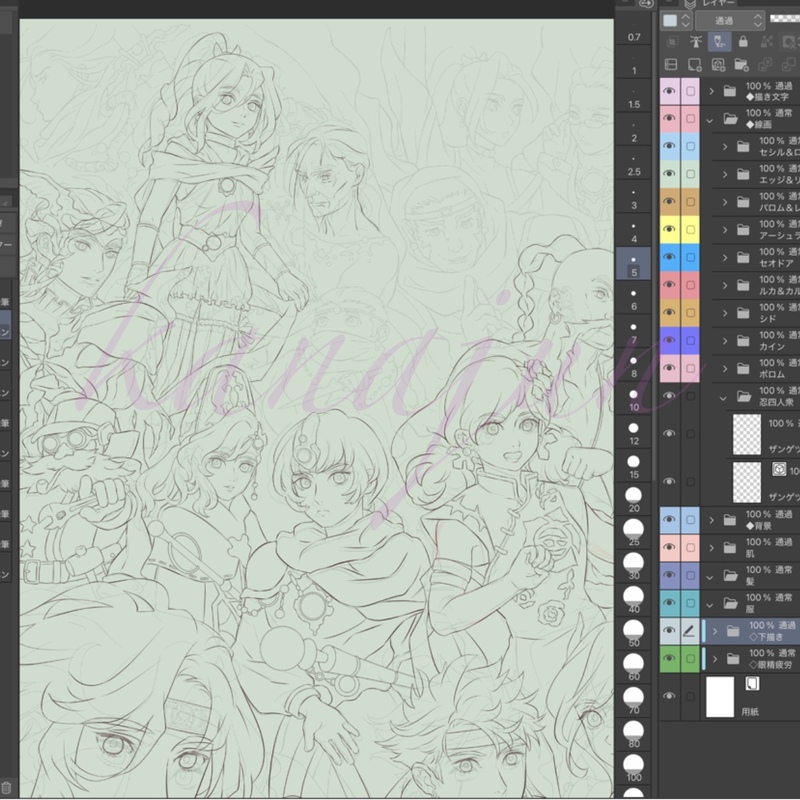This screenshot has height=800, width=800.
Task: Hide the ◆背景 folder
Action: [x=669, y=520]
